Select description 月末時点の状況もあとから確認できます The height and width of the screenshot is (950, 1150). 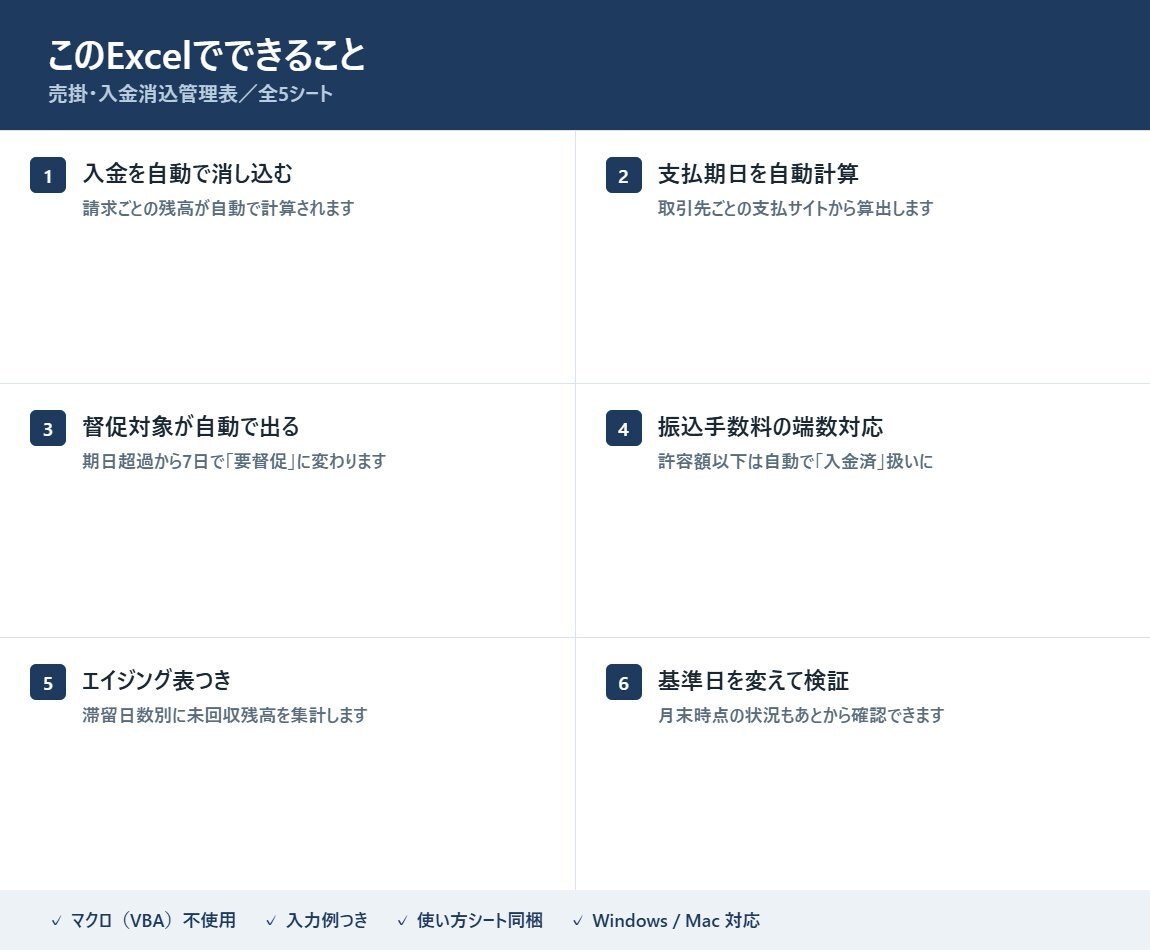[x=801, y=715]
